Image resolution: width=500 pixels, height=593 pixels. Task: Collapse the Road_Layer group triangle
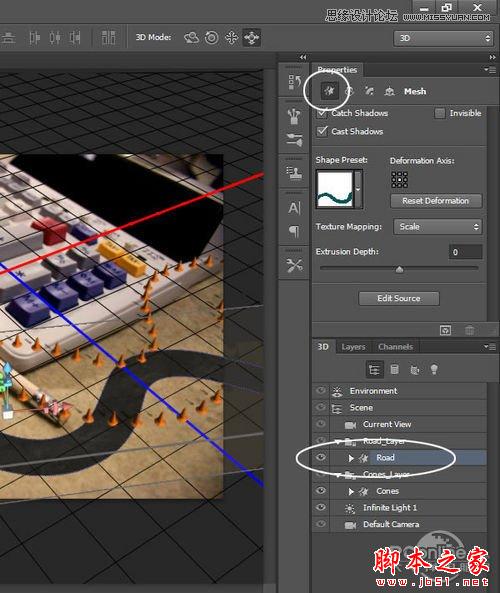pos(338,441)
